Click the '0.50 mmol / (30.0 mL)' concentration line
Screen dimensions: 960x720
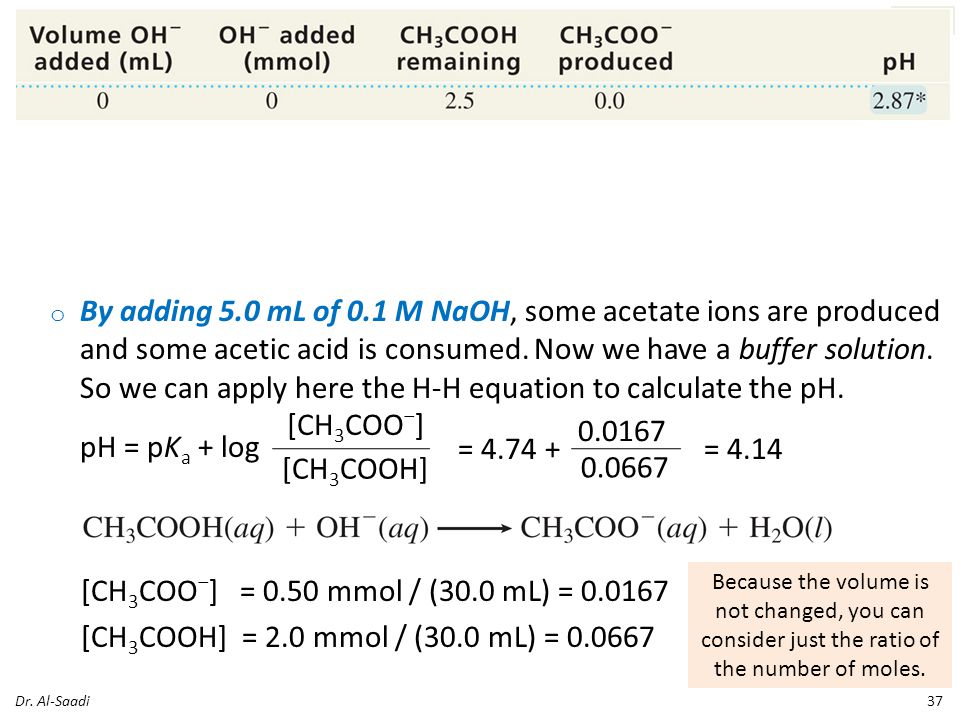(375, 591)
